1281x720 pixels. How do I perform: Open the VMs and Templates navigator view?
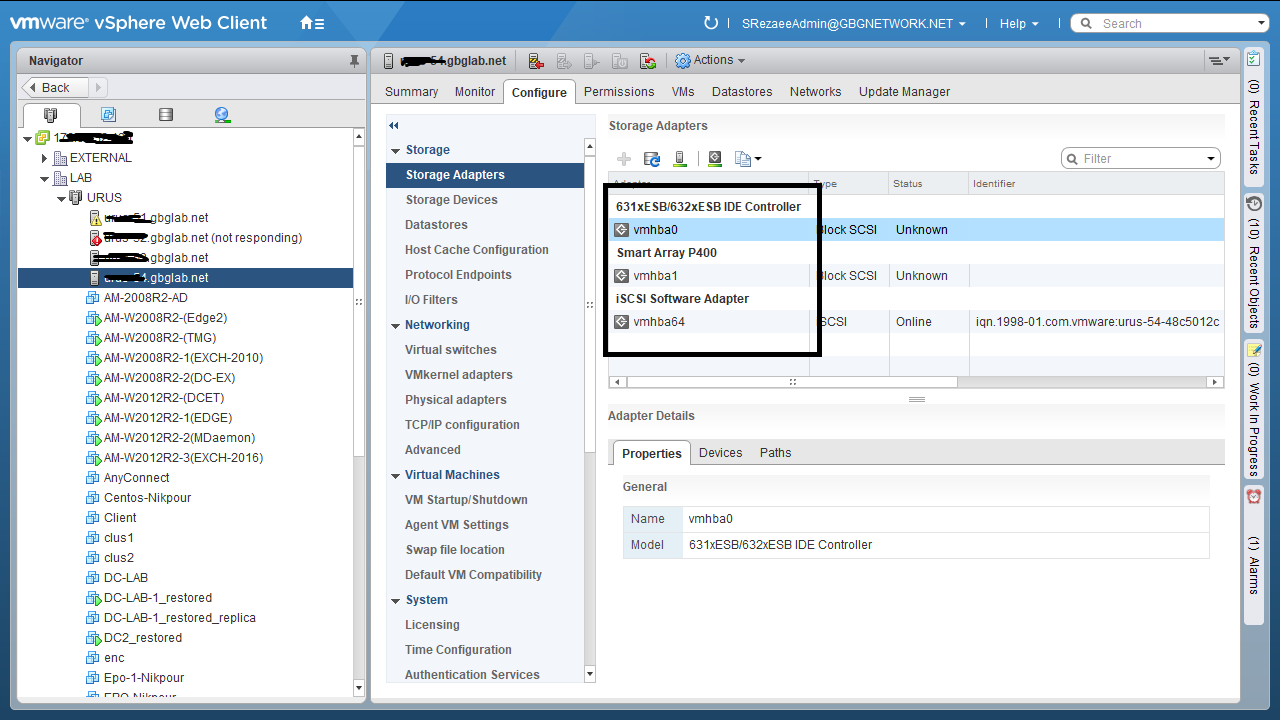click(108, 115)
